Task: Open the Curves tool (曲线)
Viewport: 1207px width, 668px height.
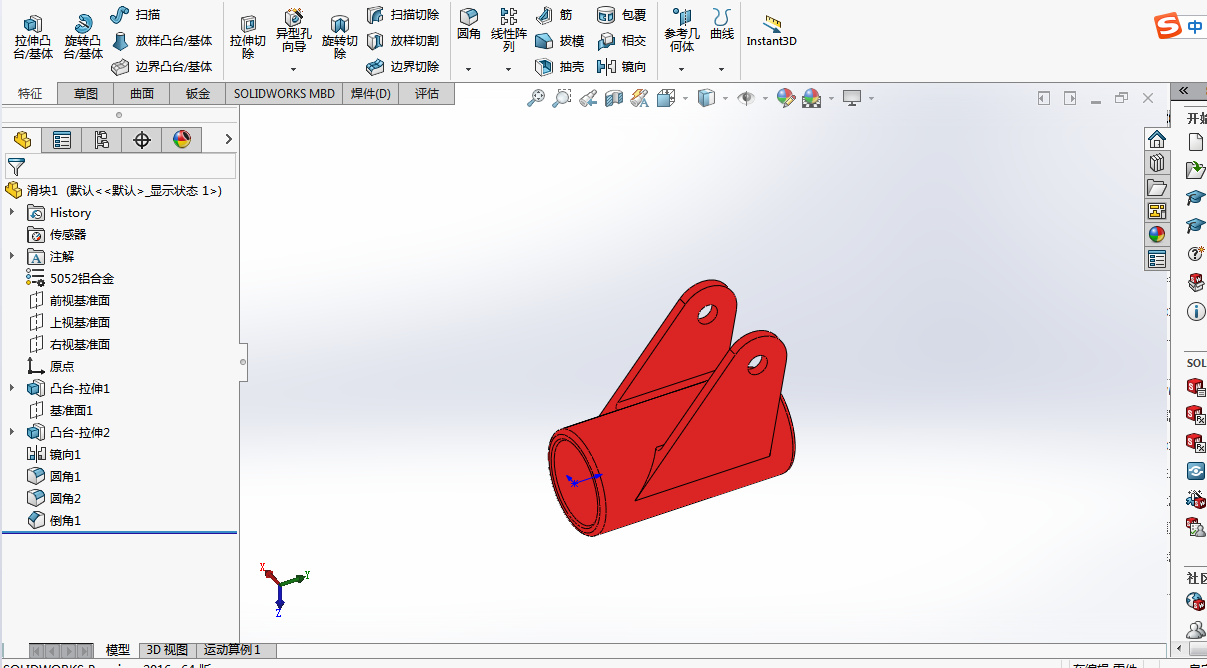Action: [x=722, y=24]
